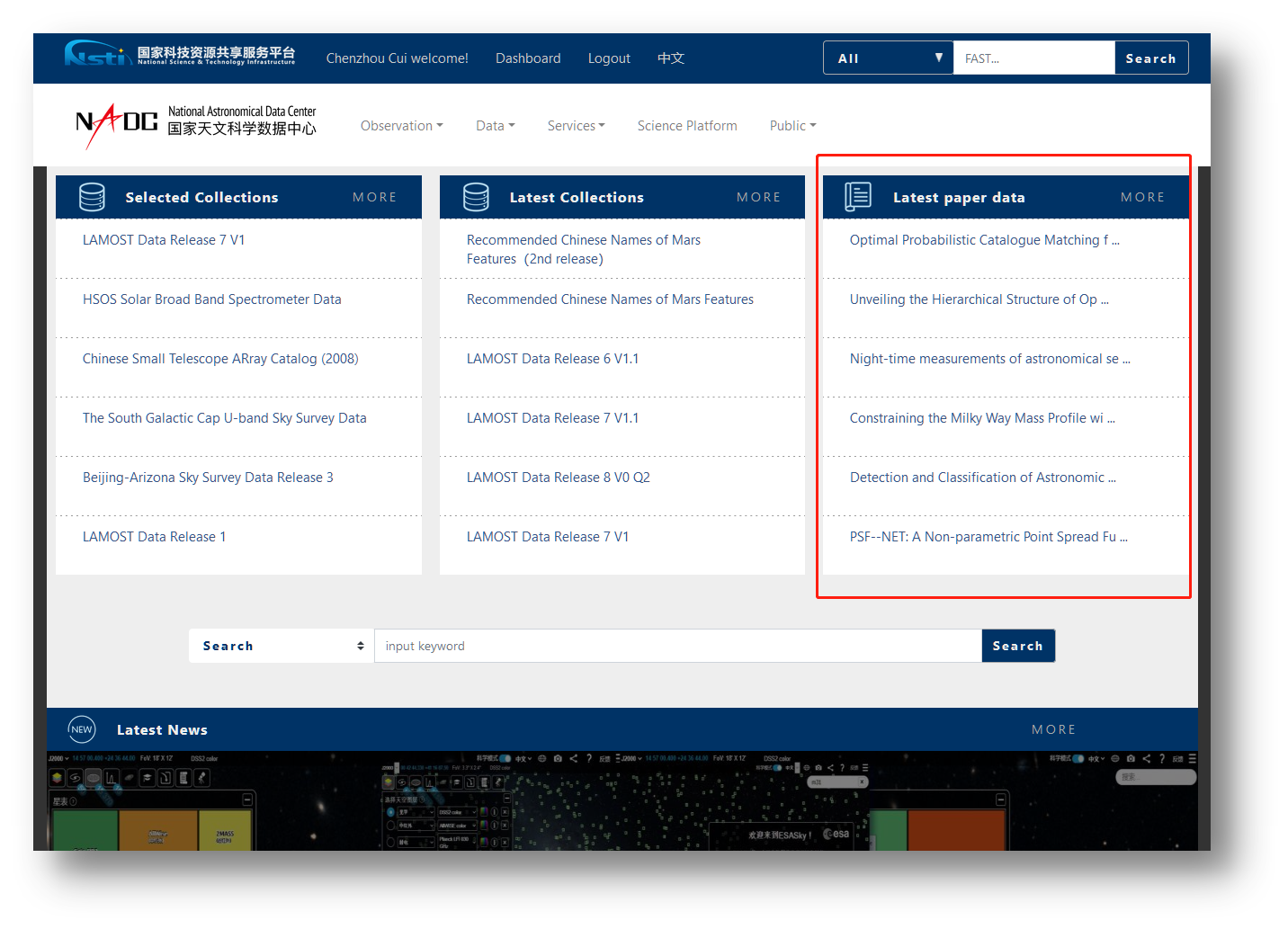
Task: Open the Search type selector beside keyword field
Action: [x=282, y=646]
